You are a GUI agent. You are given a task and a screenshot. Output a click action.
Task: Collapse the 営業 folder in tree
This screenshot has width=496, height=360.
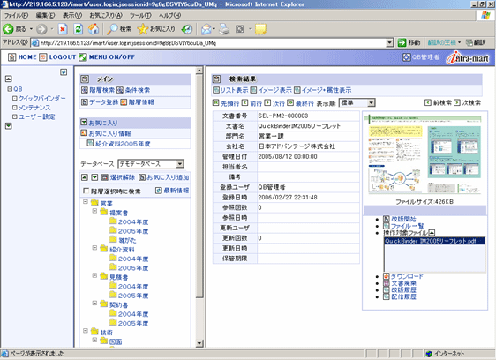[85, 202]
